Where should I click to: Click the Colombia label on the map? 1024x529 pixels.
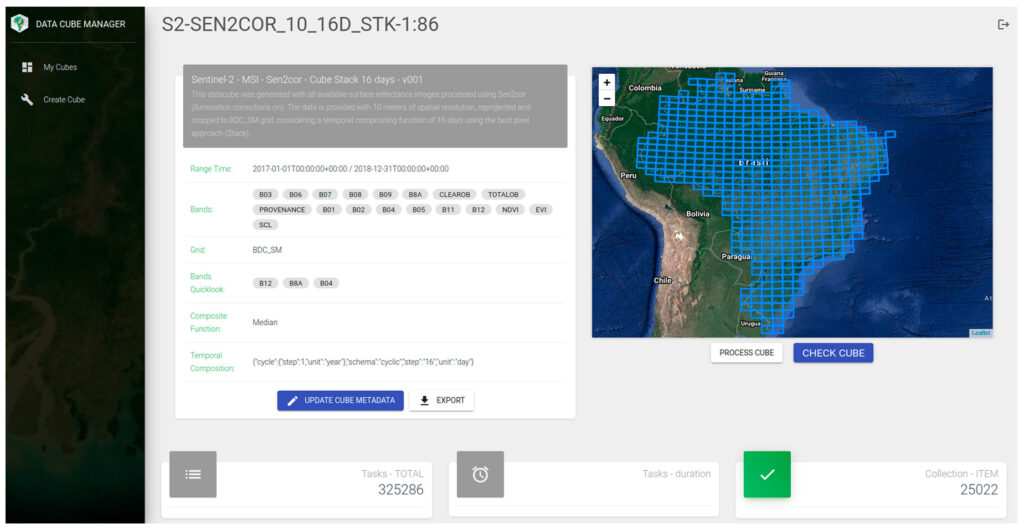[645, 88]
